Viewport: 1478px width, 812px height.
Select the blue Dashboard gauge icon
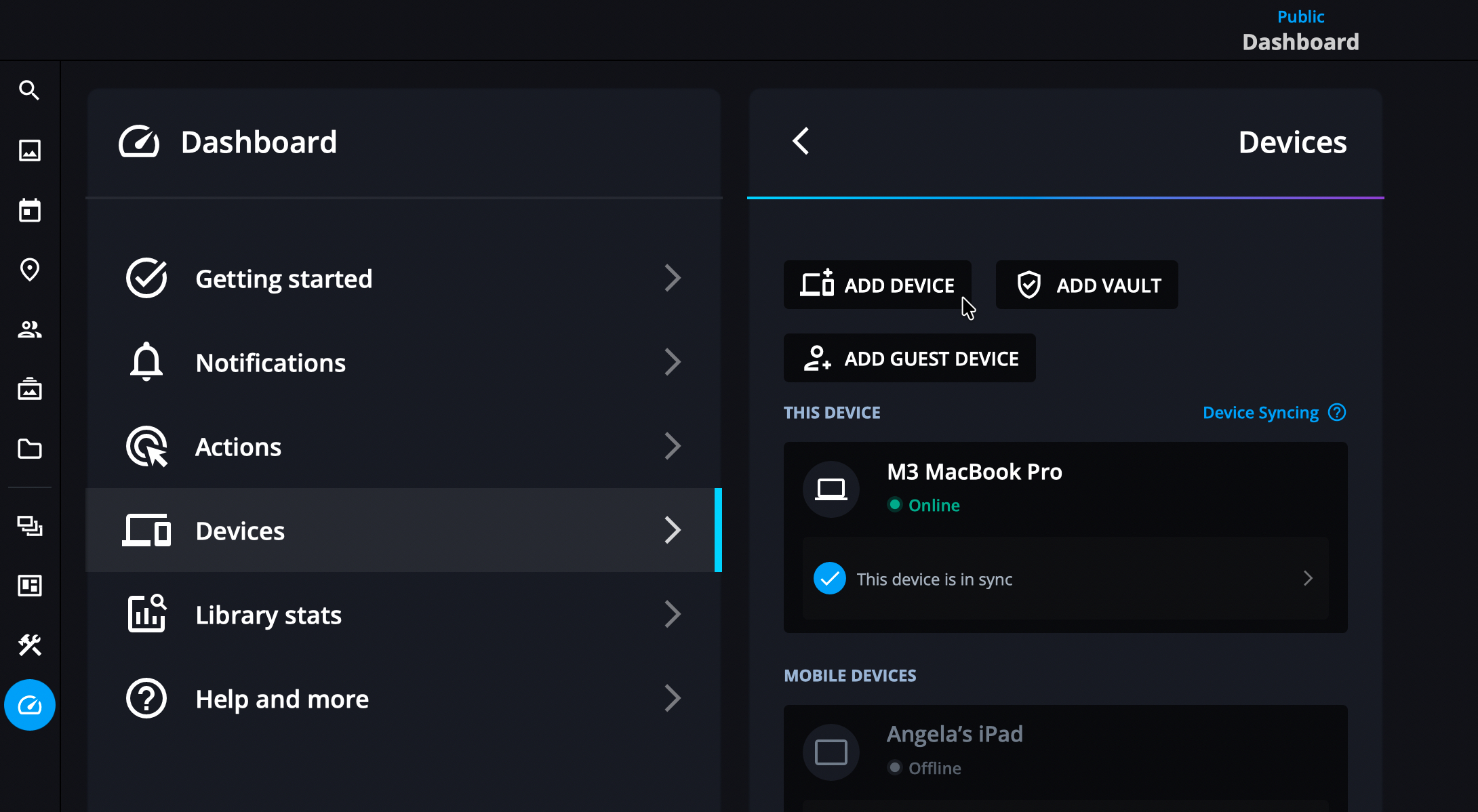click(29, 705)
